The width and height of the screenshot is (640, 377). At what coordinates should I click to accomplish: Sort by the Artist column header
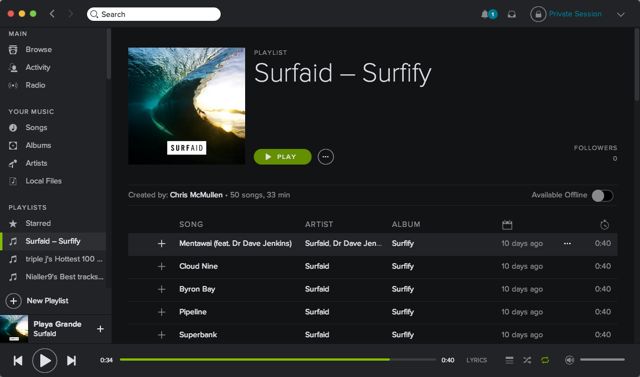tap(319, 224)
